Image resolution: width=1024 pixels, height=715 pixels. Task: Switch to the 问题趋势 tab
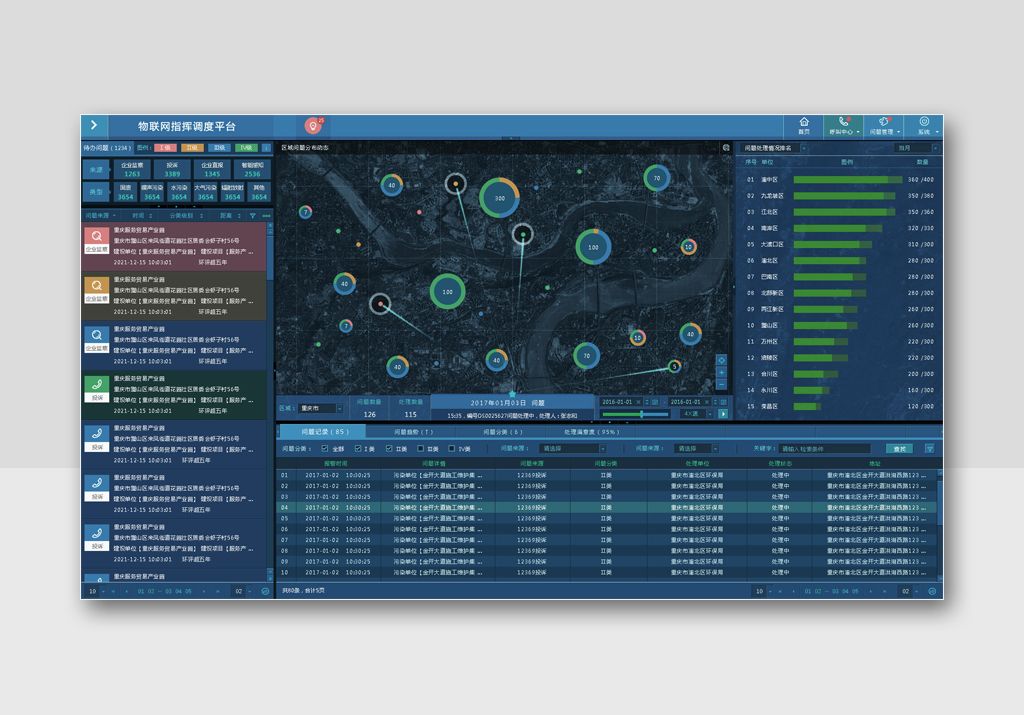pyautogui.click(x=412, y=432)
